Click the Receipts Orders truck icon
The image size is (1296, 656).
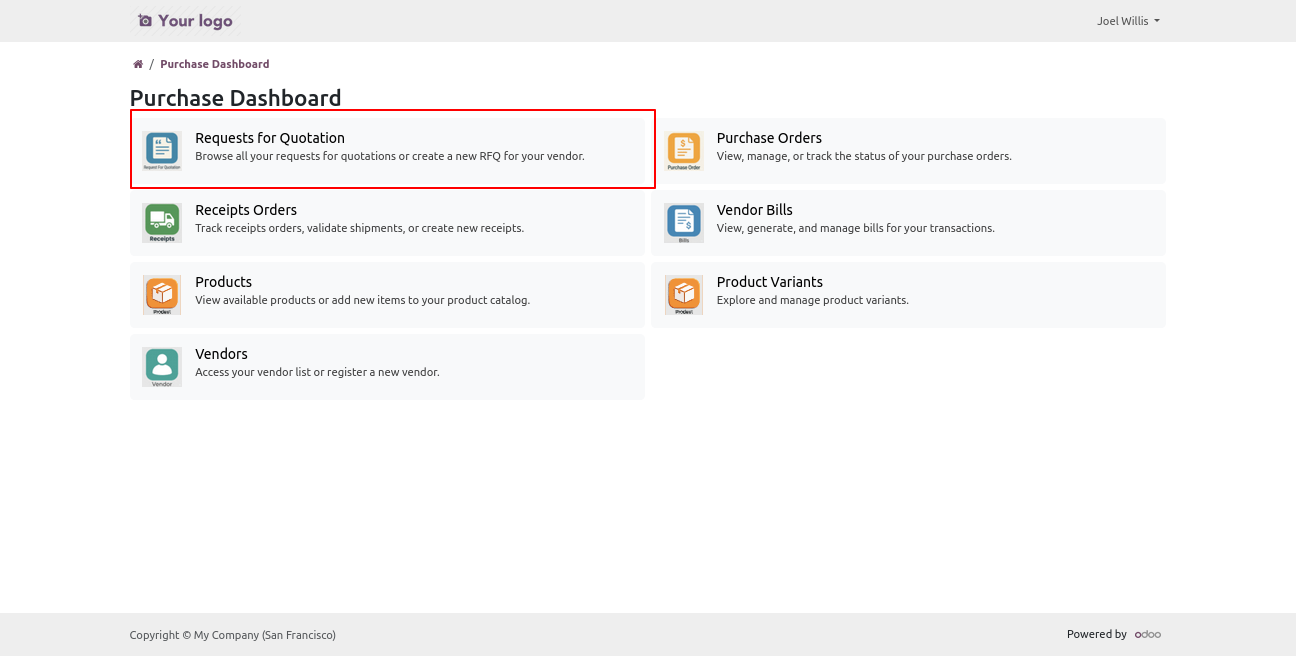click(161, 222)
